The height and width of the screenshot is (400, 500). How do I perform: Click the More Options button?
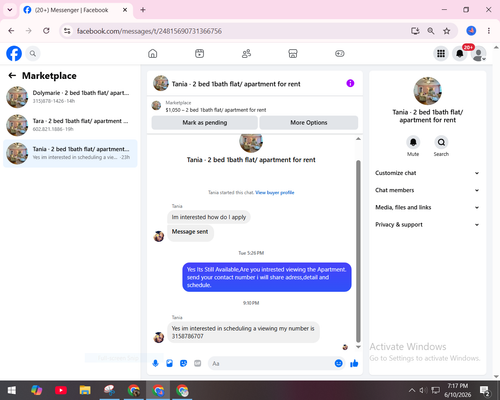click(309, 122)
